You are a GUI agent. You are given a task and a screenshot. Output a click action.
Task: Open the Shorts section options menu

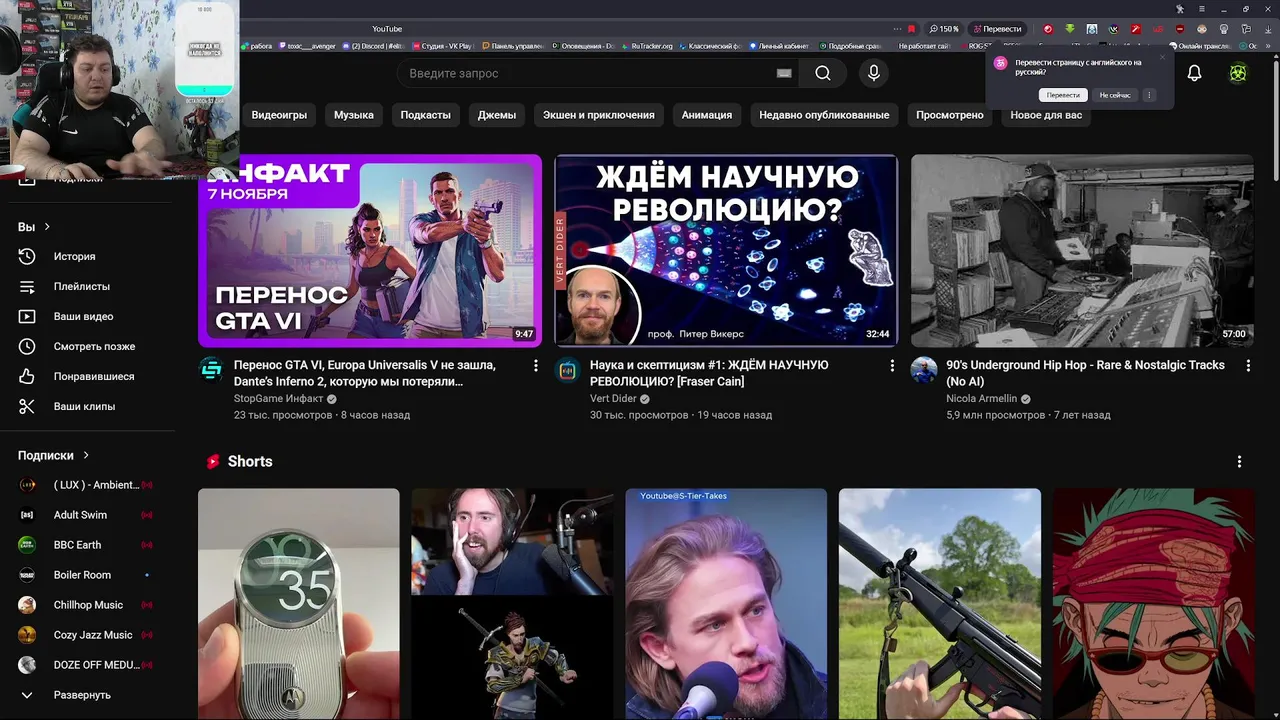click(1239, 462)
